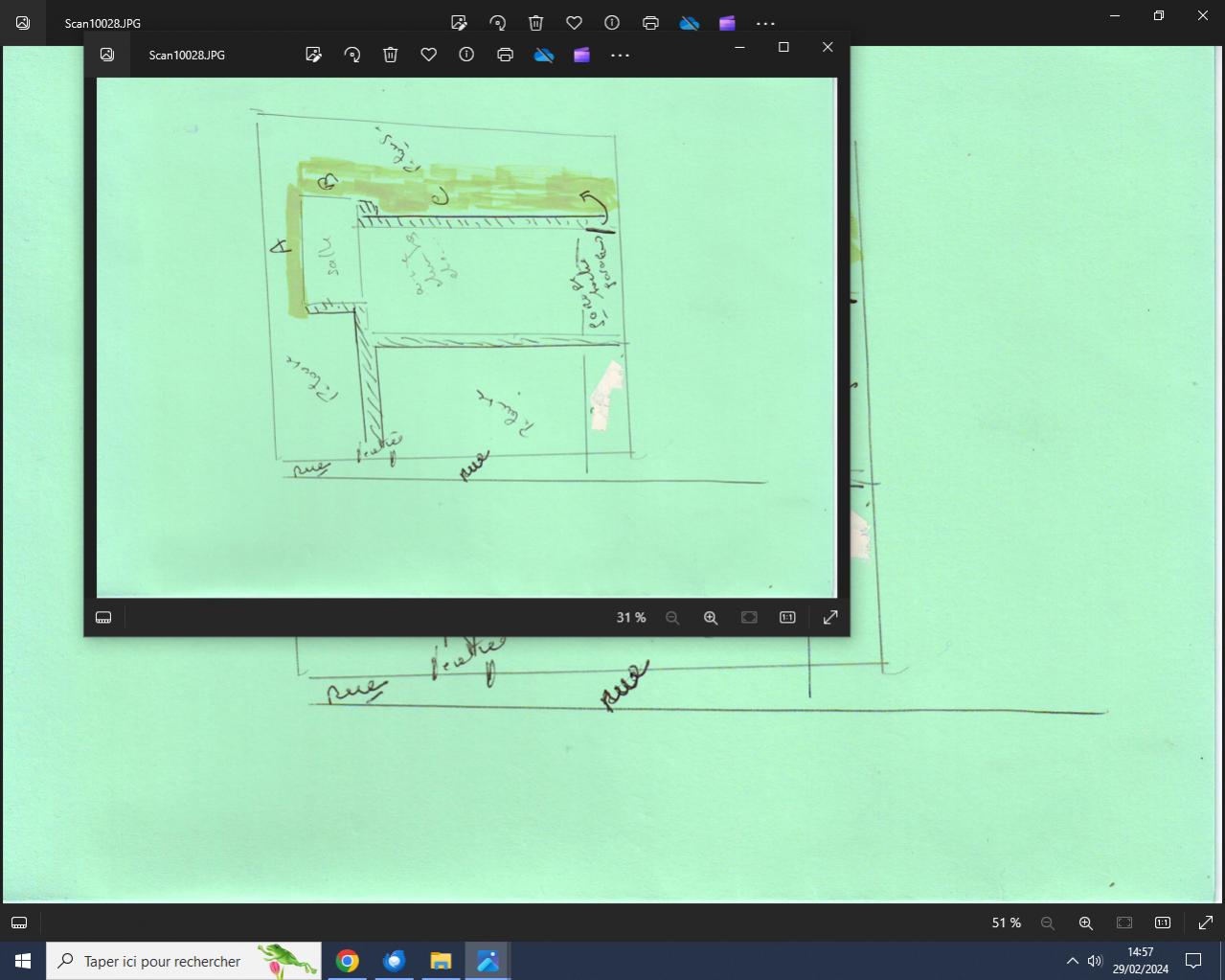Show file info in back Photos window
The width and height of the screenshot is (1225, 980).
(x=612, y=23)
